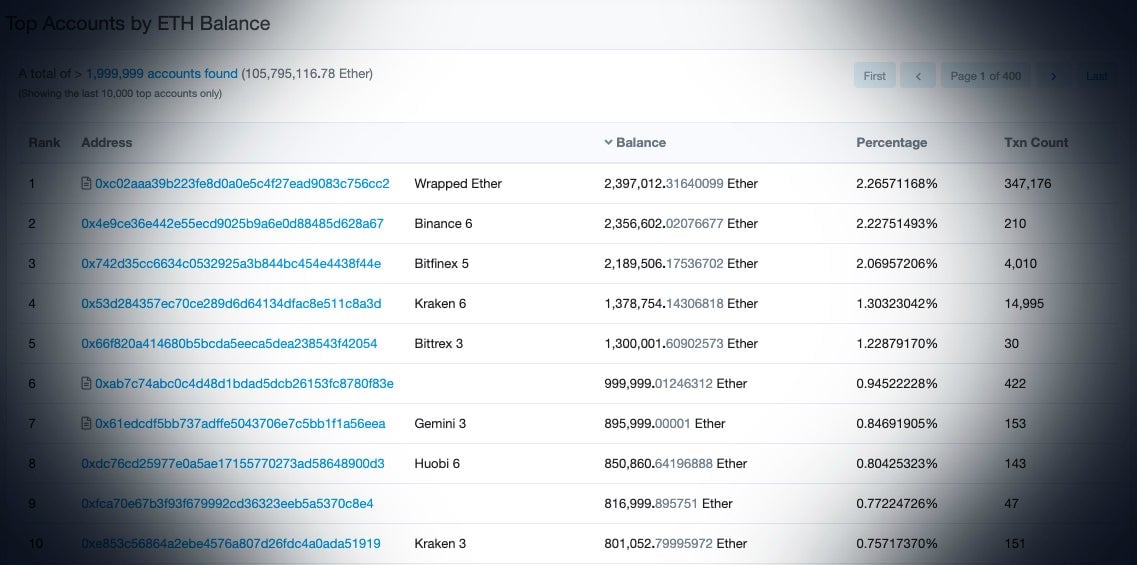Open Bitfinex 5 address 0x742d35cc6634
This screenshot has height=565, width=1137.
[x=231, y=263]
